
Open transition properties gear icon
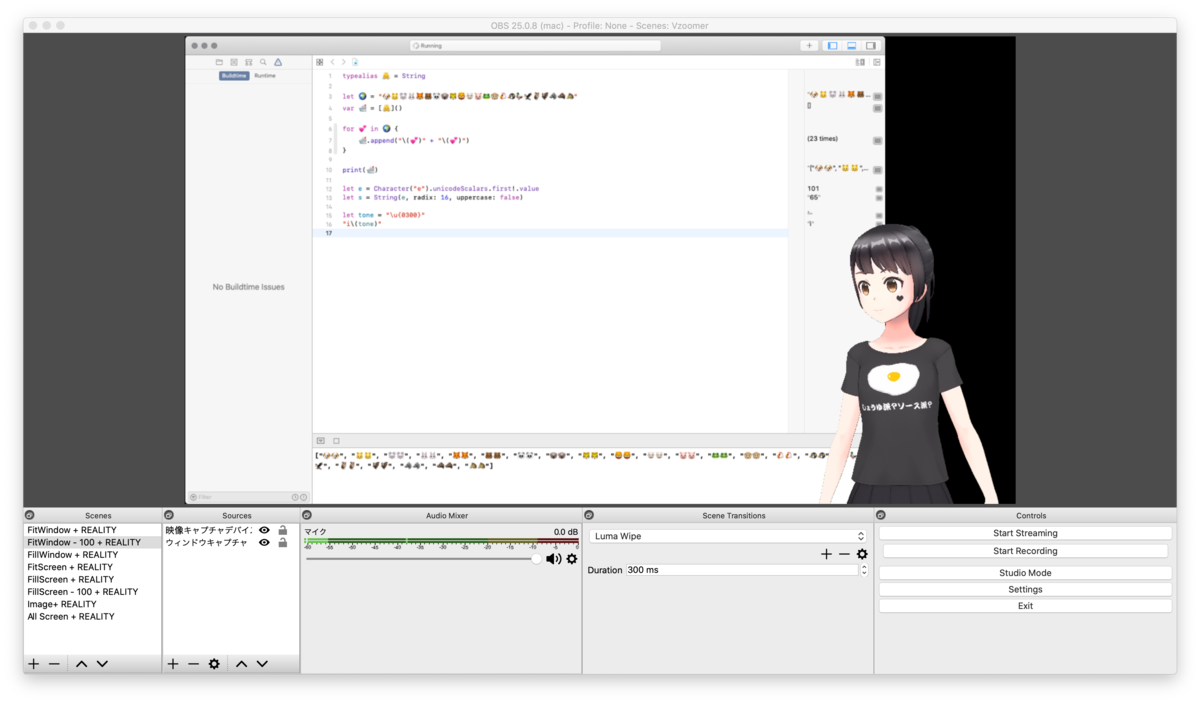(x=862, y=554)
